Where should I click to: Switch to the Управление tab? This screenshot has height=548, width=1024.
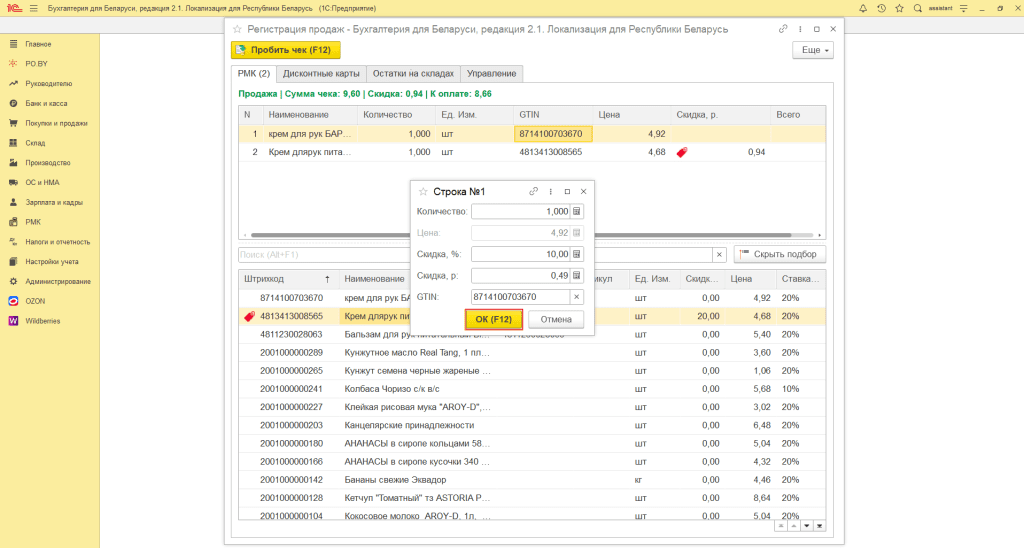[491, 73]
